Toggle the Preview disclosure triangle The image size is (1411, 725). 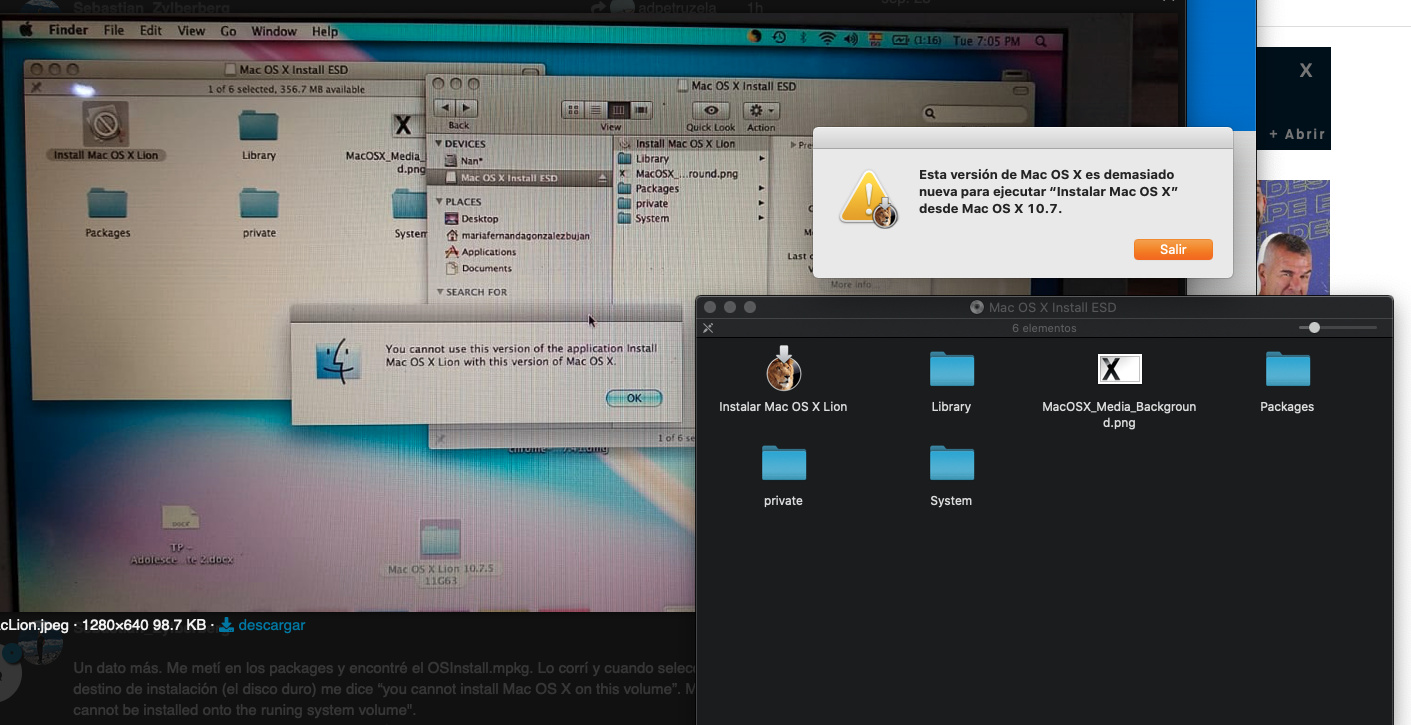(x=793, y=146)
